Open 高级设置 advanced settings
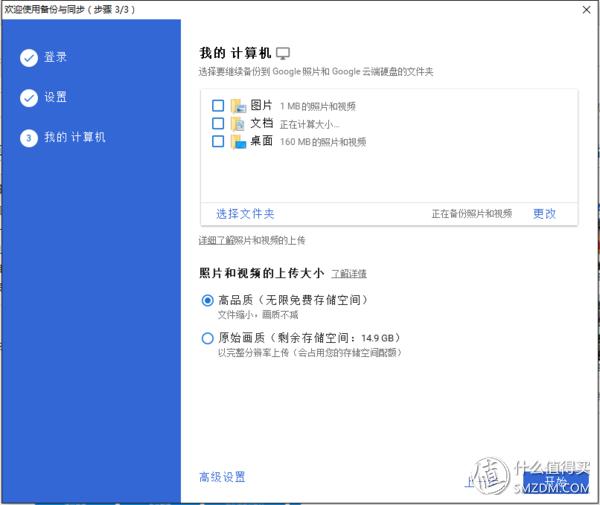Screen dimensions: 600x505 (222, 477)
